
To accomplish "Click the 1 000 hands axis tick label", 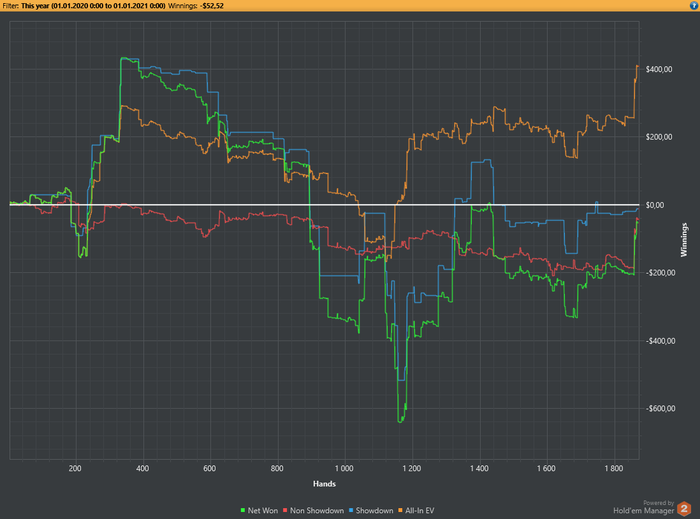I will (x=344, y=468).
